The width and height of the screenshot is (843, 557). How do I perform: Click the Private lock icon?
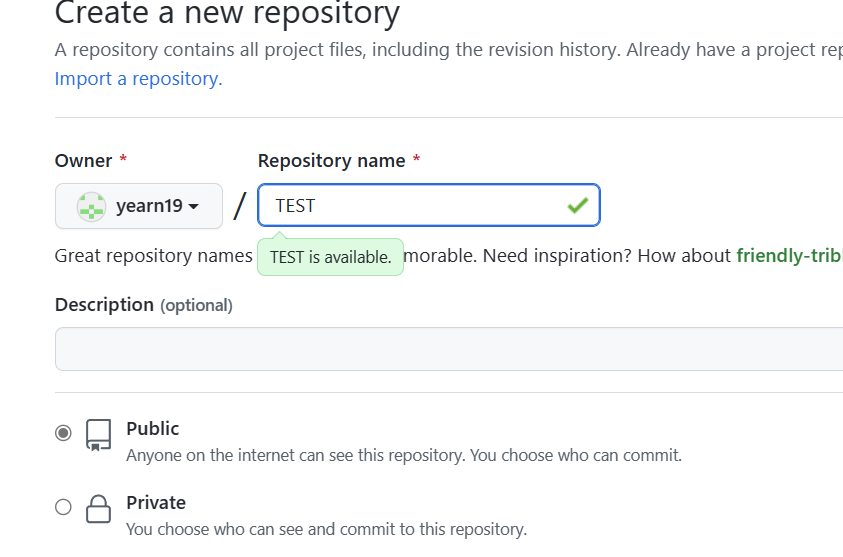tap(98, 509)
